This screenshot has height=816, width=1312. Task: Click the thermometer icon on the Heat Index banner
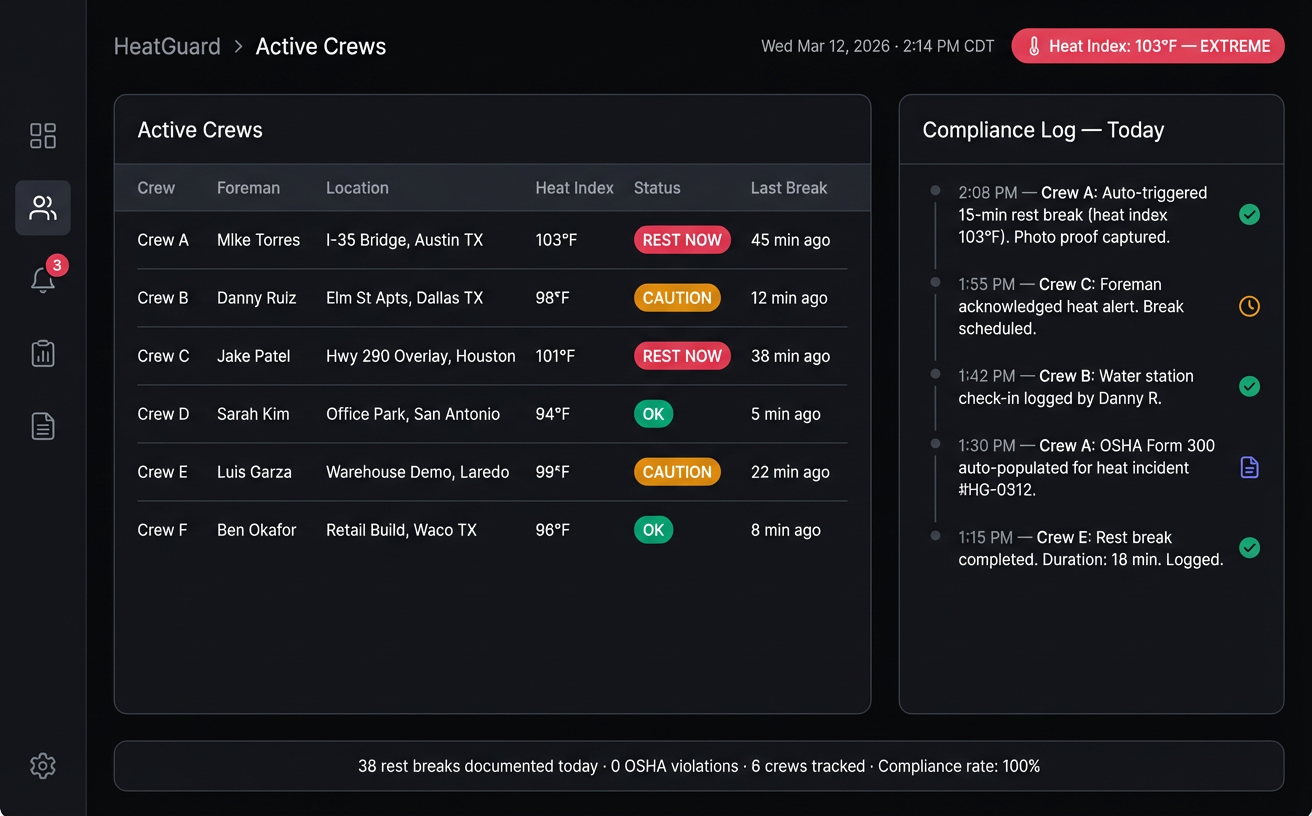tap(1035, 45)
